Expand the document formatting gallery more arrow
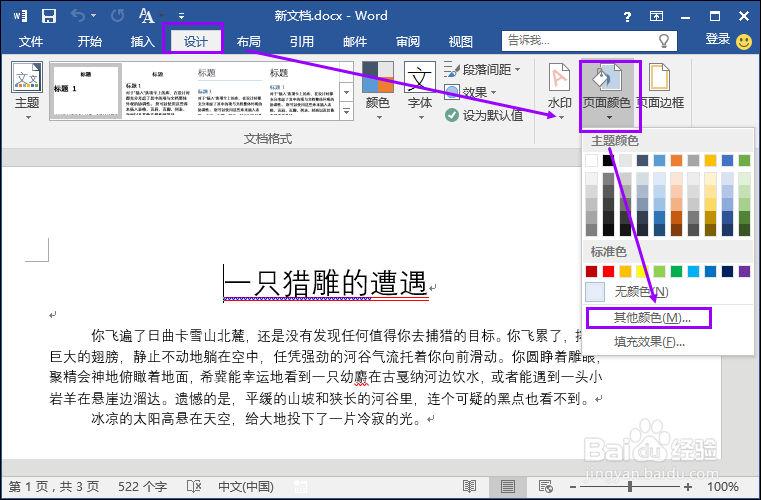The width and height of the screenshot is (761, 500). click(347, 111)
